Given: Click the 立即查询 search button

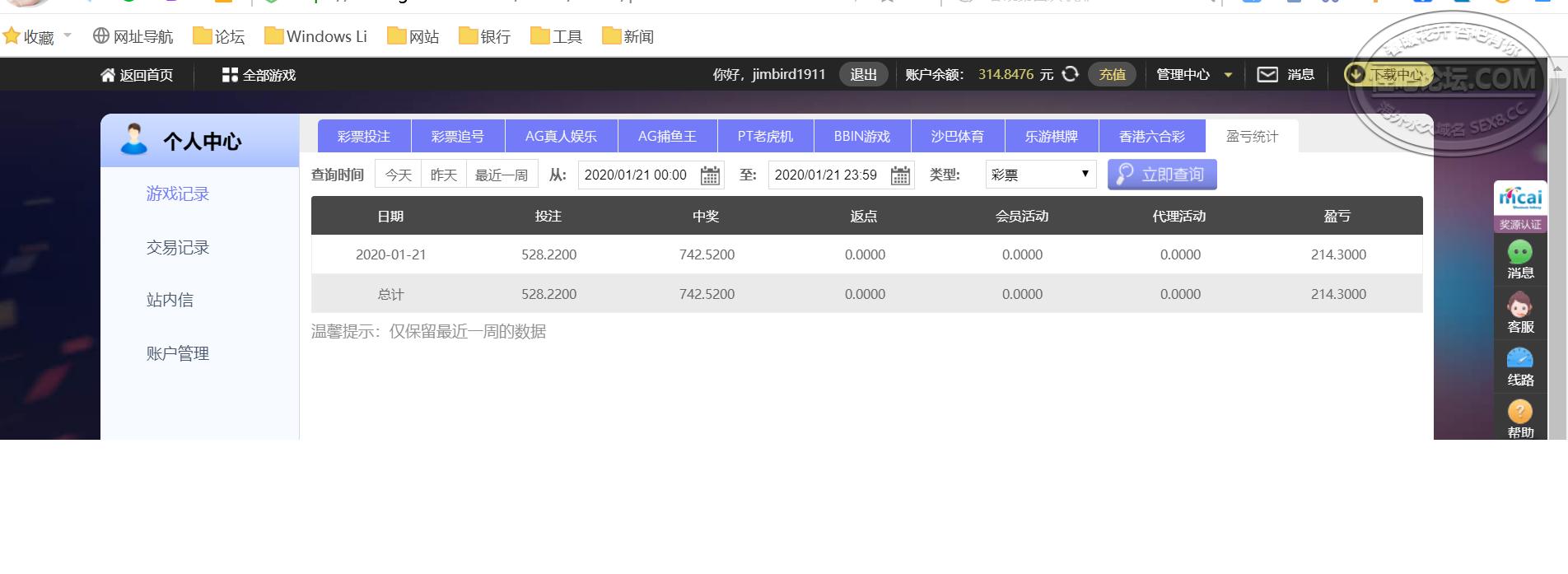Looking at the screenshot, I should tap(1162, 175).
